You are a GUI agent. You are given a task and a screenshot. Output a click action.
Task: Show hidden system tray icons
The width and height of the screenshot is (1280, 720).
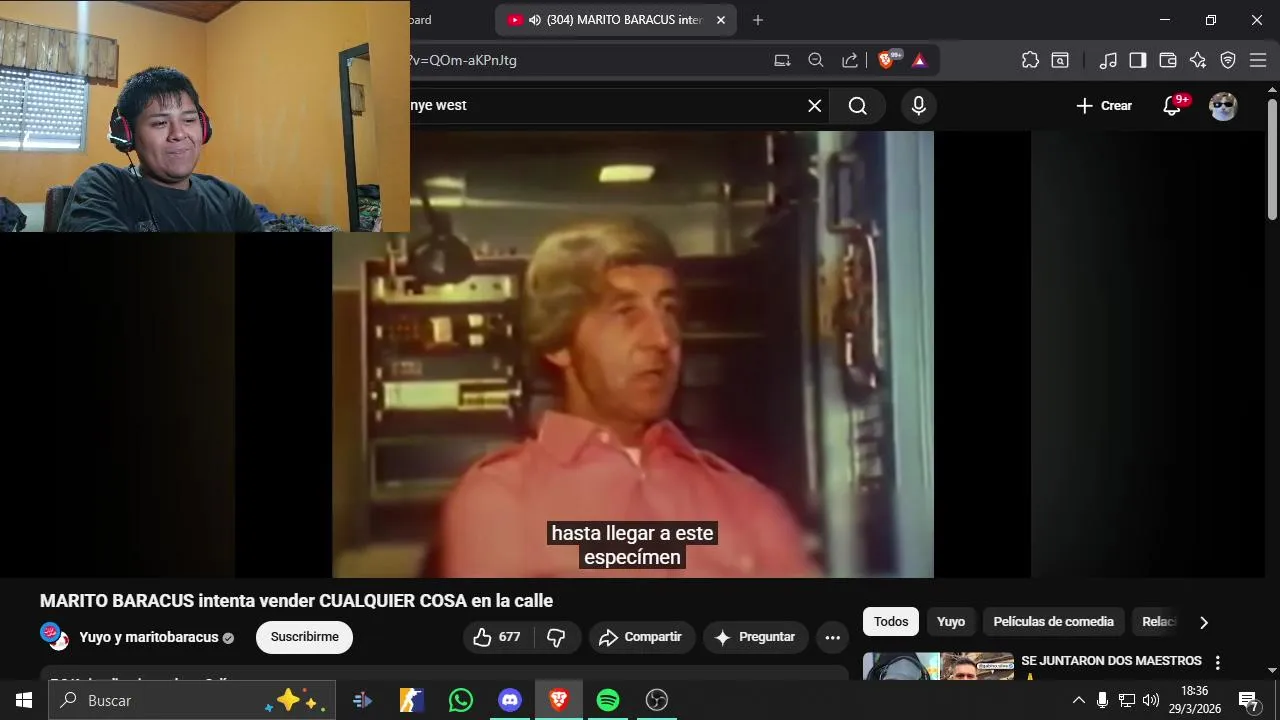click(x=1078, y=700)
